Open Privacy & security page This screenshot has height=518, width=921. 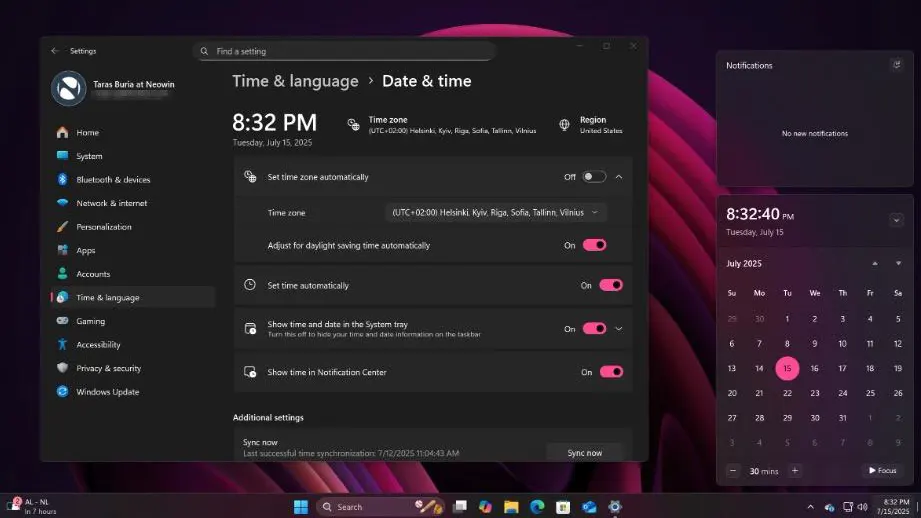(133, 368)
